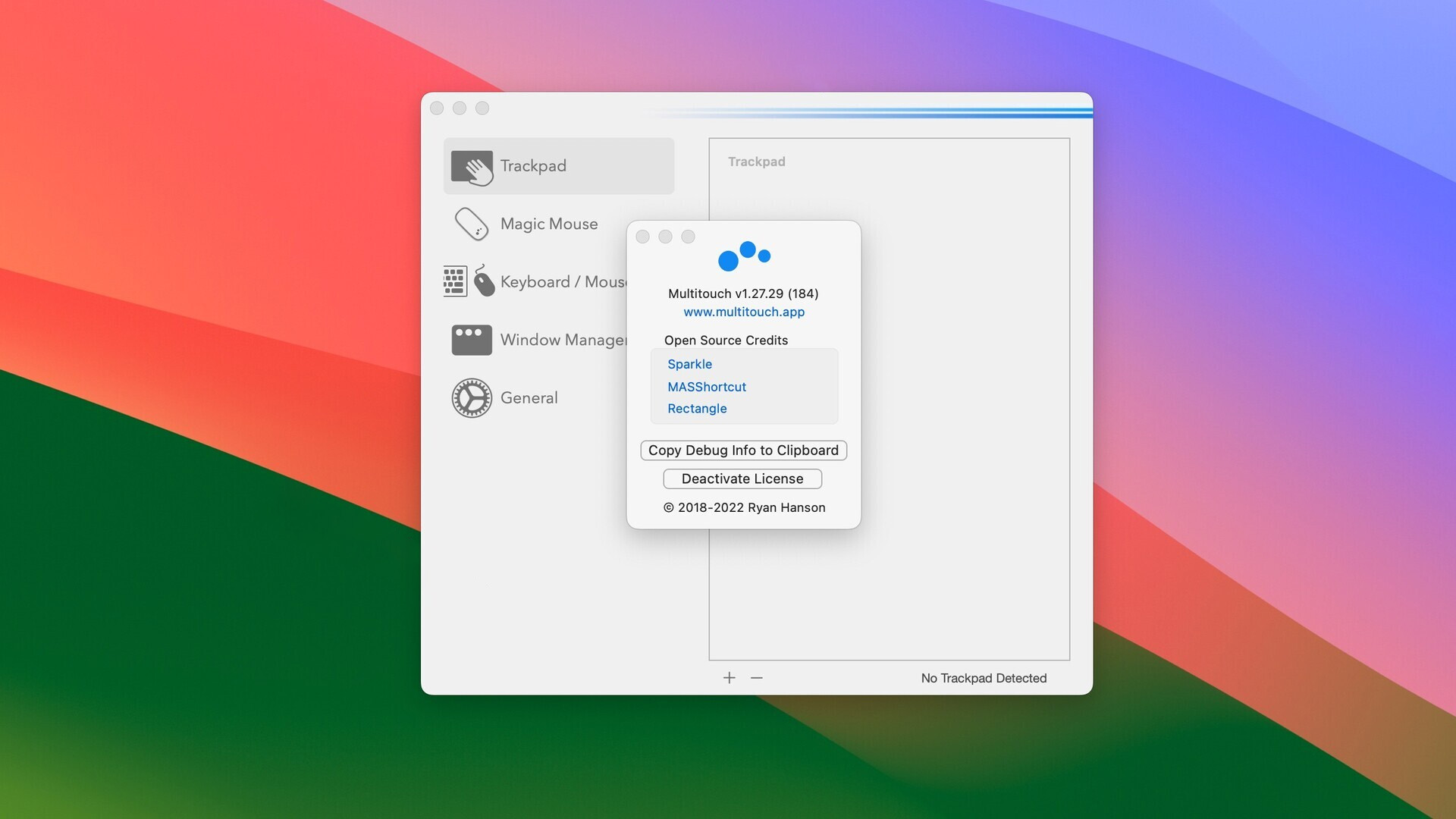Screen dimensions: 1456x819
Task: Open the Sparkle credits link
Action: pos(689,364)
